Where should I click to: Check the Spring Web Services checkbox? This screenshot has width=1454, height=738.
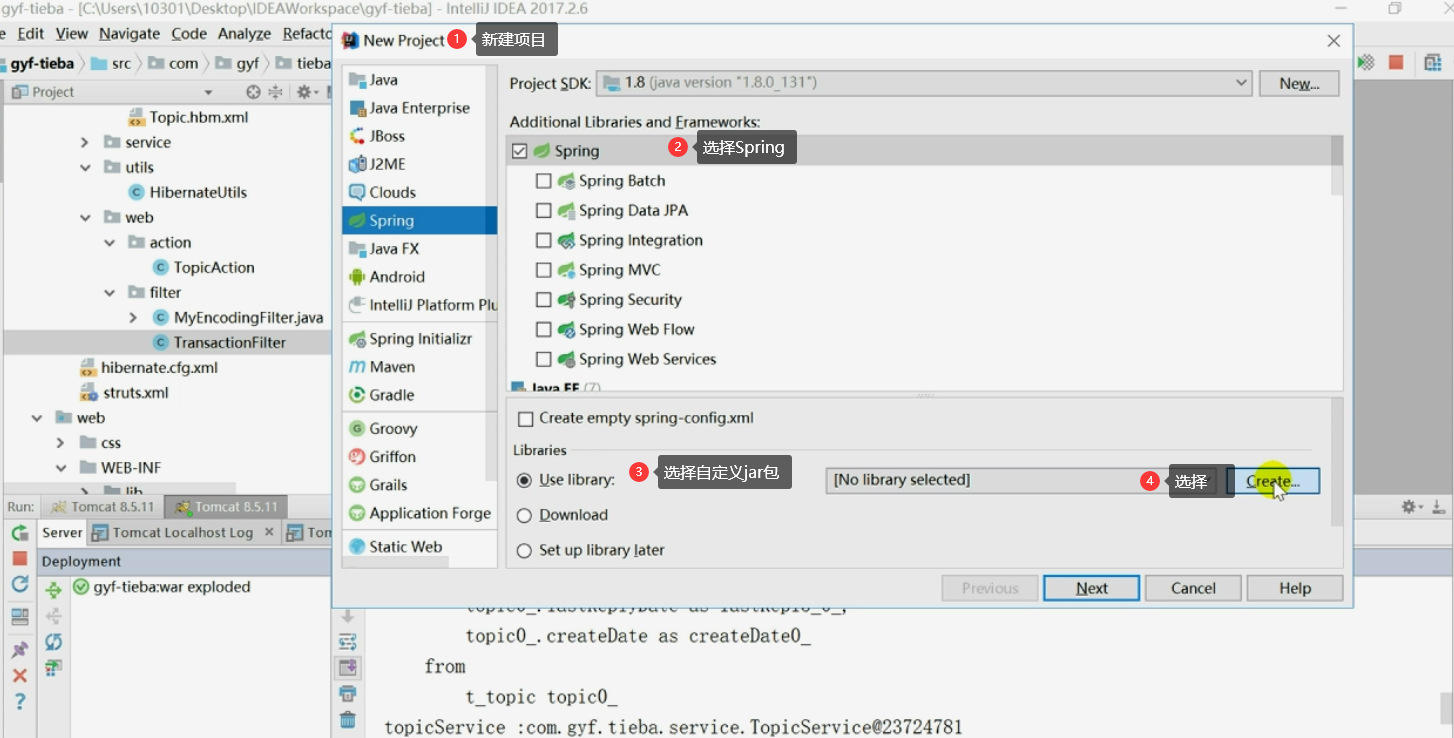[x=544, y=359]
